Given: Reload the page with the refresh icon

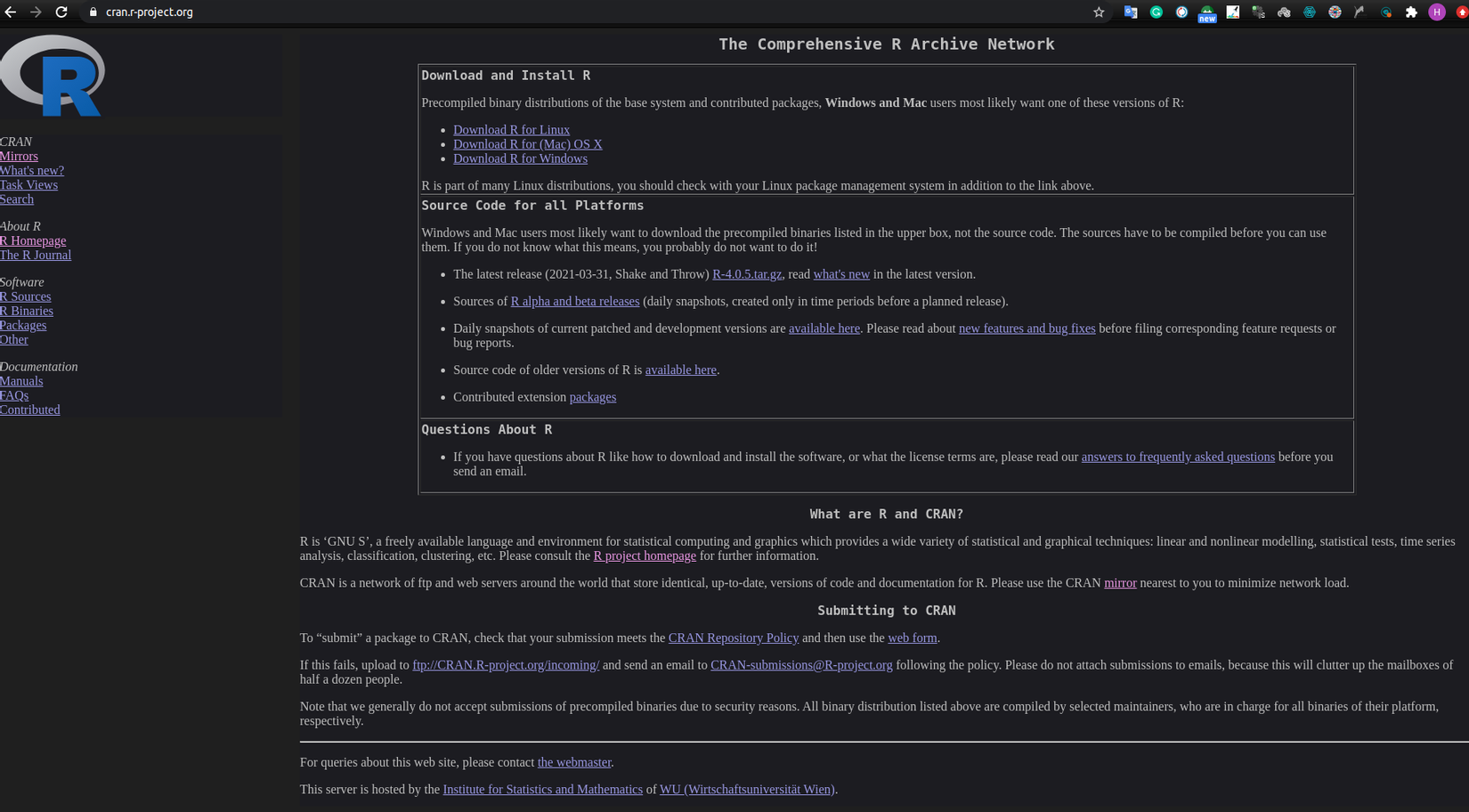Looking at the screenshot, I should click(x=61, y=12).
